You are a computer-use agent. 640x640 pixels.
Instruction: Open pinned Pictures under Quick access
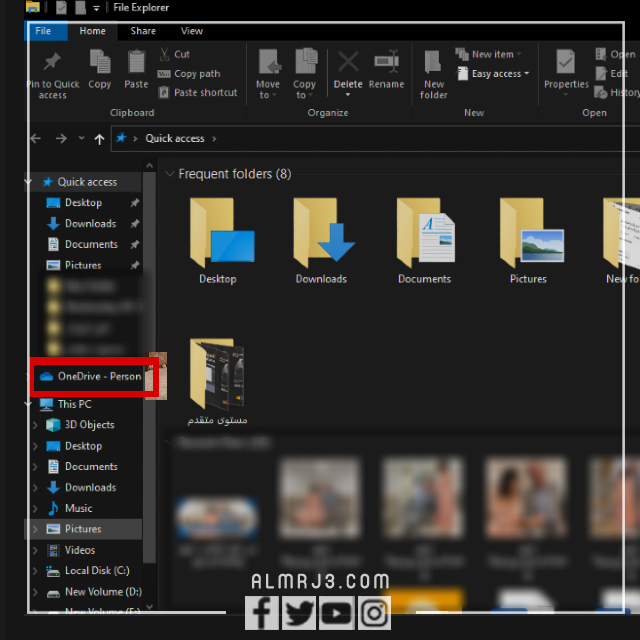pos(83,265)
